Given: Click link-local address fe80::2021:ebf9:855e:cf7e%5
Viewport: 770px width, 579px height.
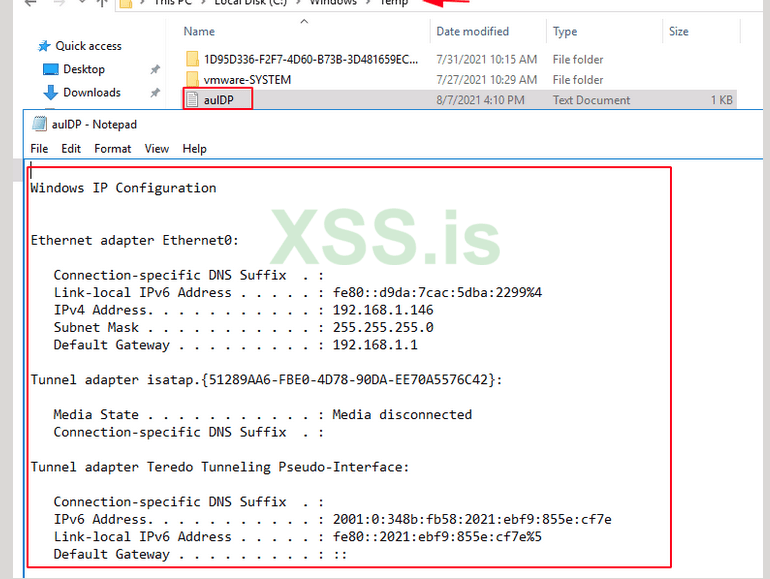Looking at the screenshot, I should 437,537.
